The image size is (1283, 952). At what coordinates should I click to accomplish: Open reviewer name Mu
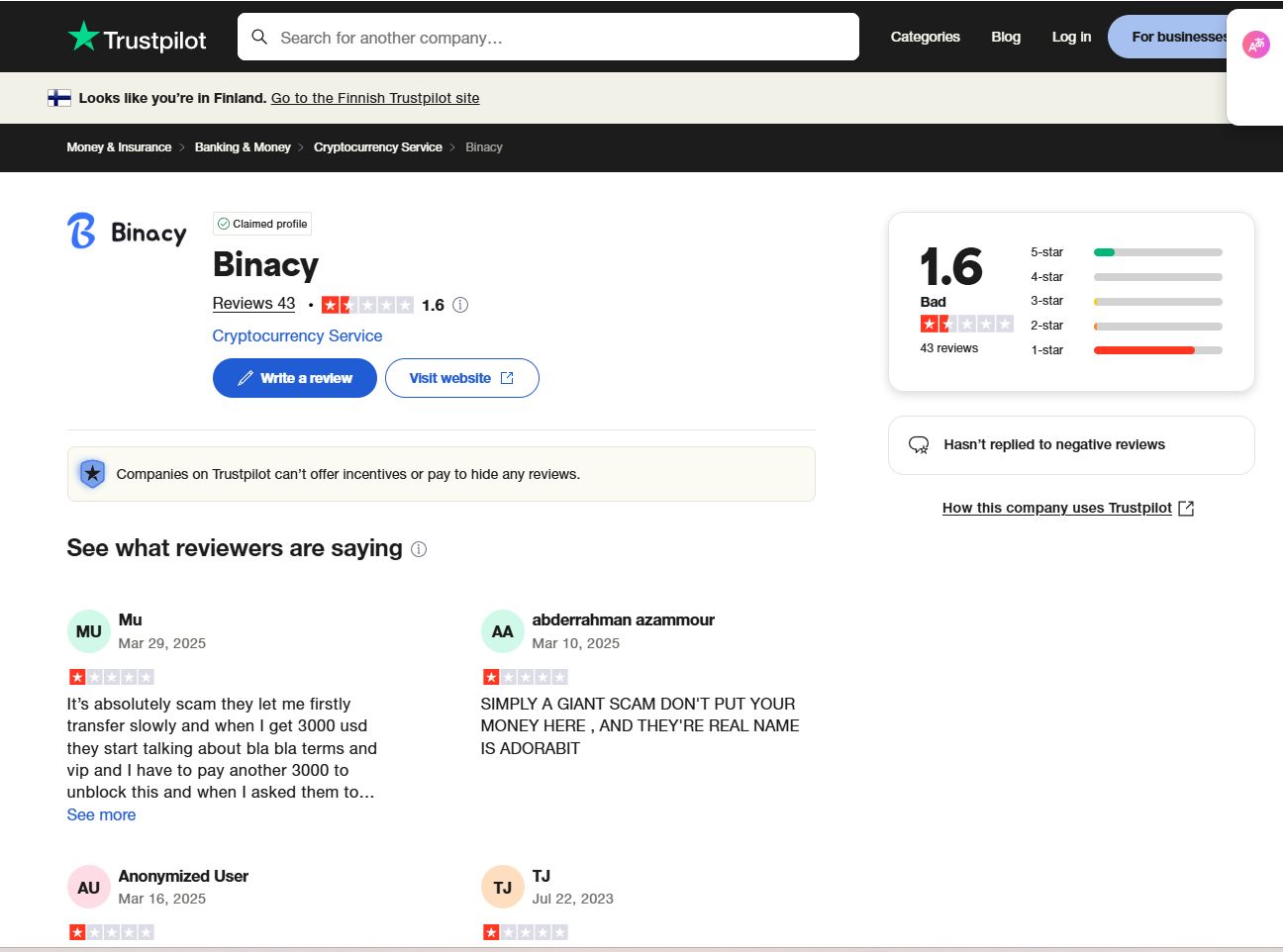click(x=130, y=619)
